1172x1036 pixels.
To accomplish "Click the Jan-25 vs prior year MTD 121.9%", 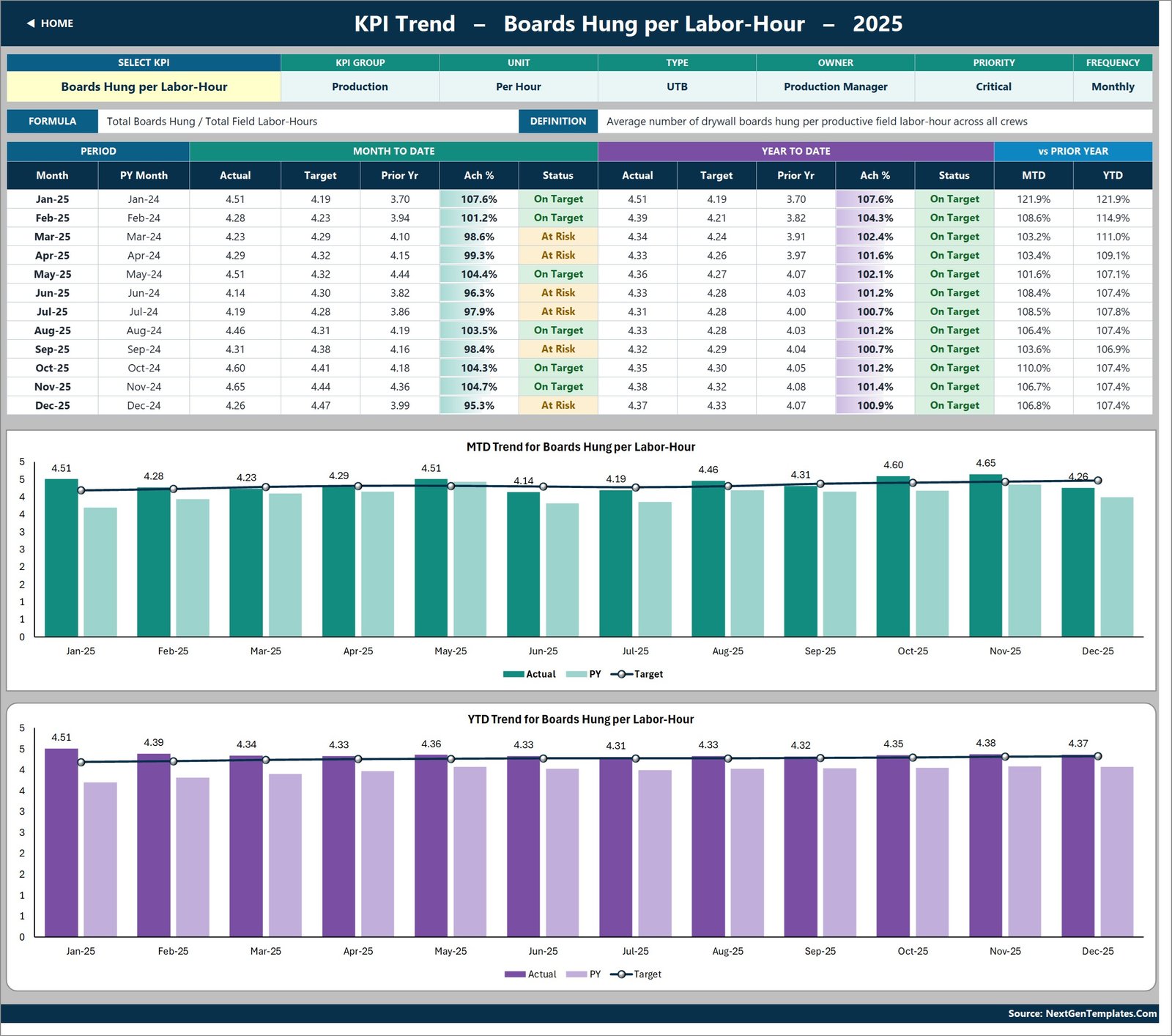I will pos(1034,199).
